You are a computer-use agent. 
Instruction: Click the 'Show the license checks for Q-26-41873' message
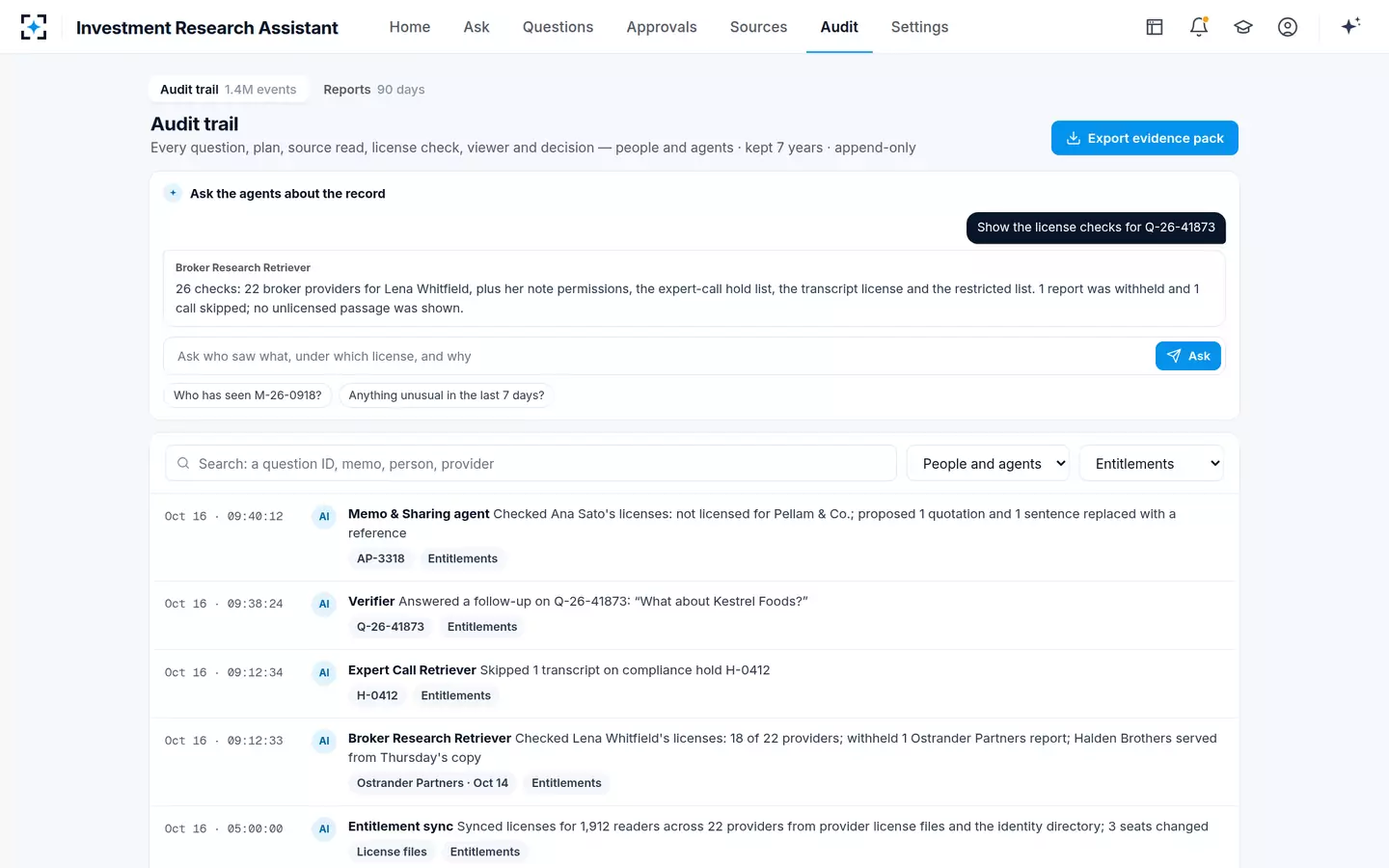pyautogui.click(x=1096, y=228)
